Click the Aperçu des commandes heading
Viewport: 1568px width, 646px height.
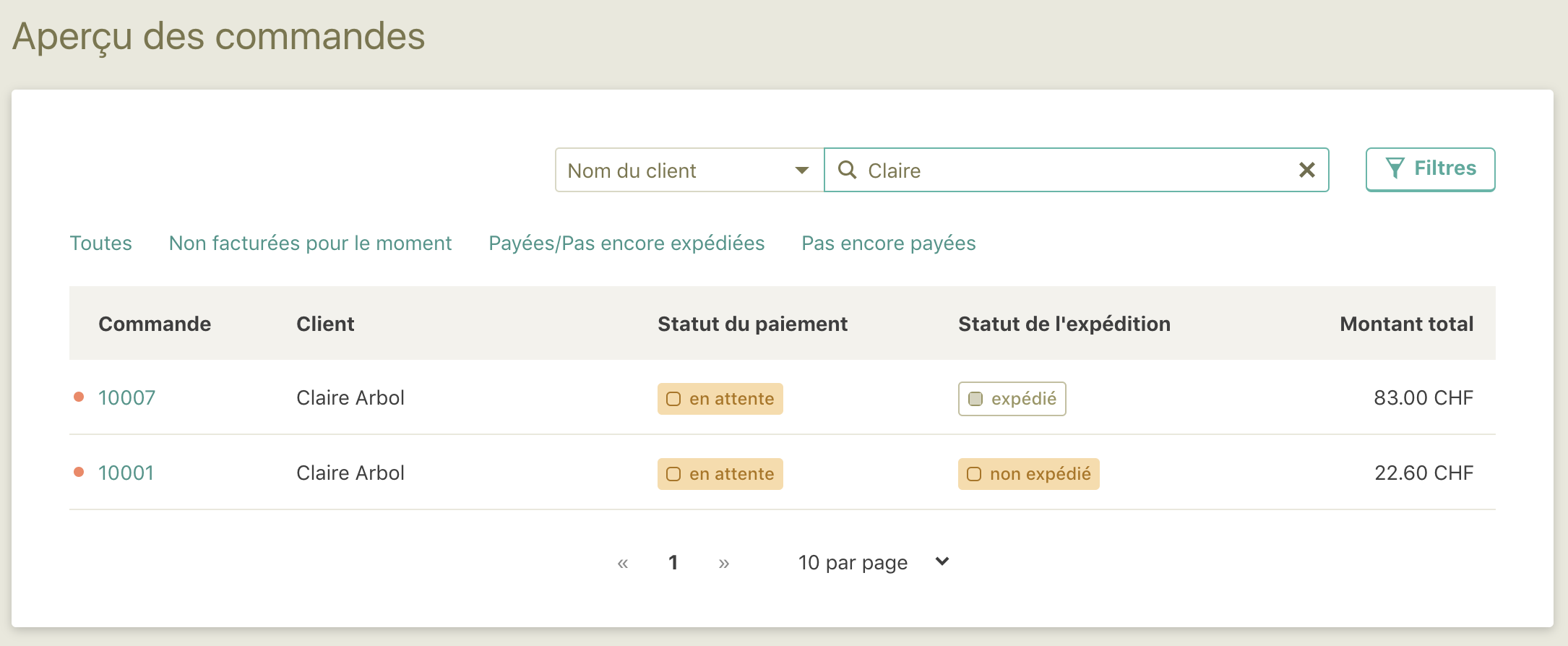[219, 37]
